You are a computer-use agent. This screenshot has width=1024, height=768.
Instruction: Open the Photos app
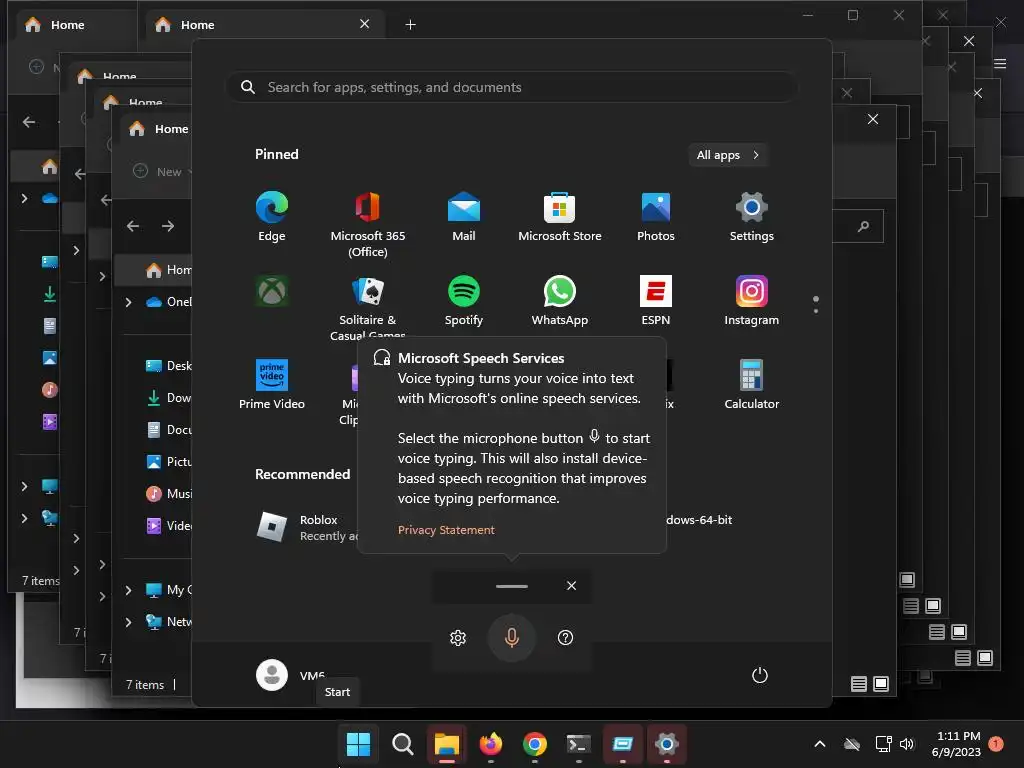pos(656,217)
